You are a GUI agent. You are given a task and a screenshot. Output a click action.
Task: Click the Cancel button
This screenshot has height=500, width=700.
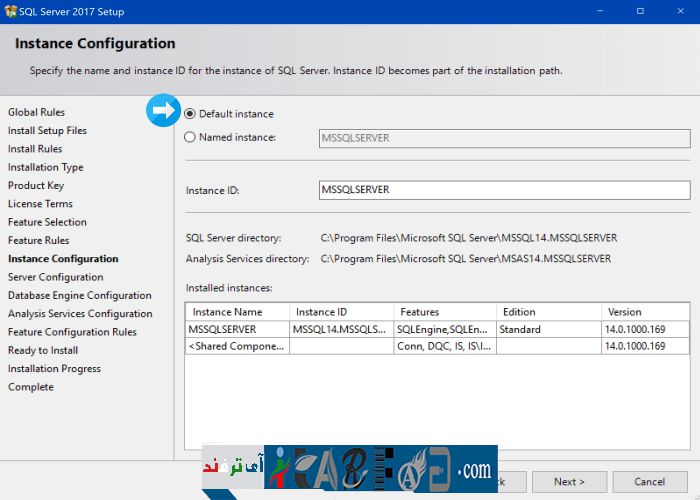click(x=650, y=481)
